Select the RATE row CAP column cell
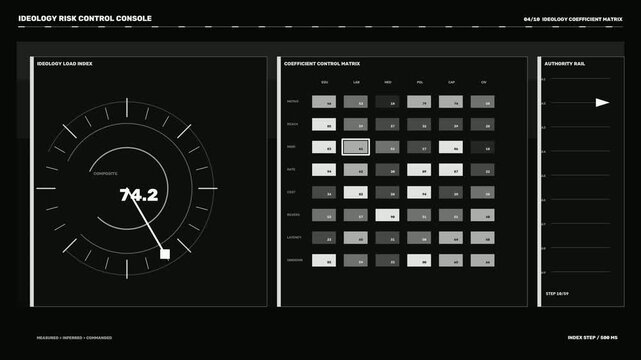The image size is (641, 360). 450,170
